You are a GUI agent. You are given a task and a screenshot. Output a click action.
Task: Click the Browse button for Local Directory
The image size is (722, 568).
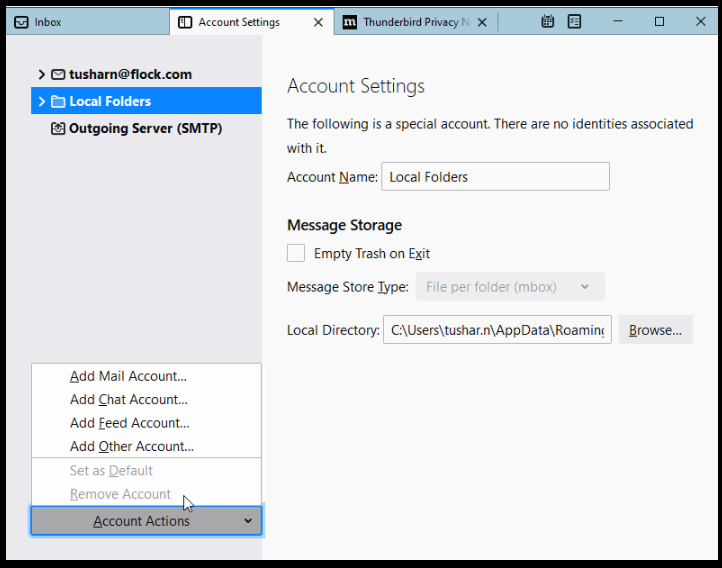pos(656,330)
